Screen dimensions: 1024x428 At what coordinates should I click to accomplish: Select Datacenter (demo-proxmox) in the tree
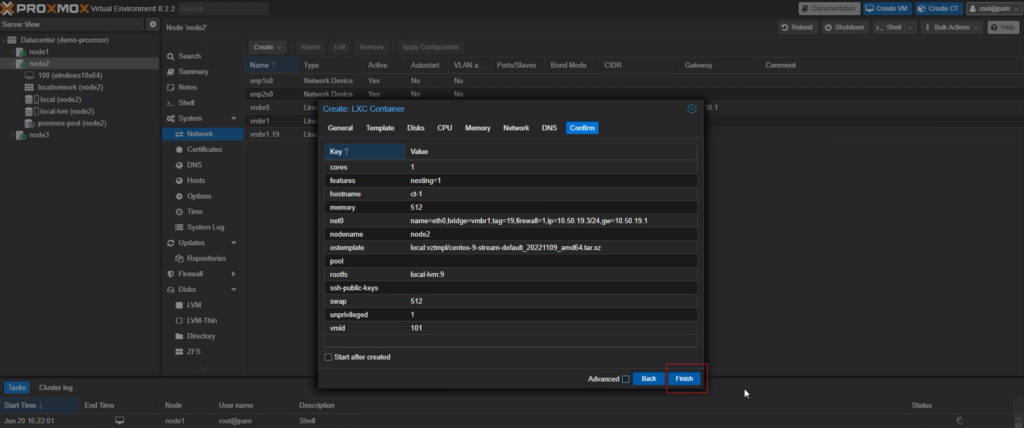coord(64,40)
